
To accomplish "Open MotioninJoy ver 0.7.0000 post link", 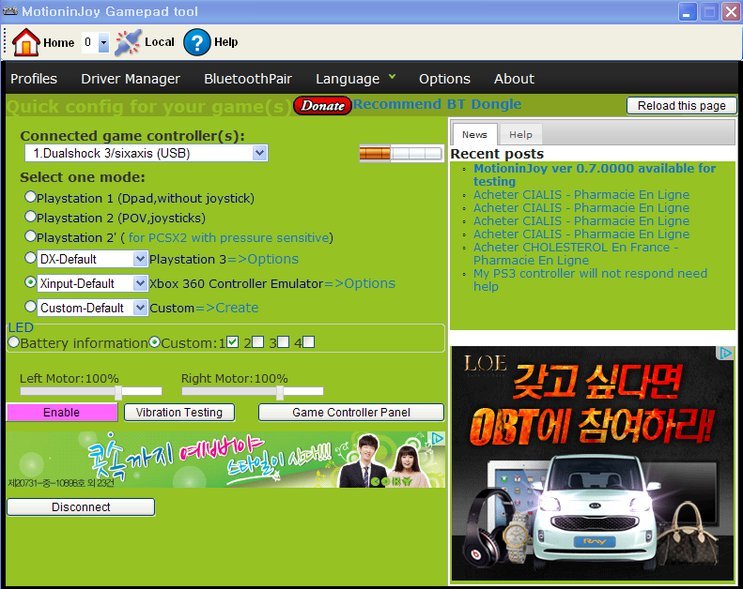I will click(x=594, y=175).
